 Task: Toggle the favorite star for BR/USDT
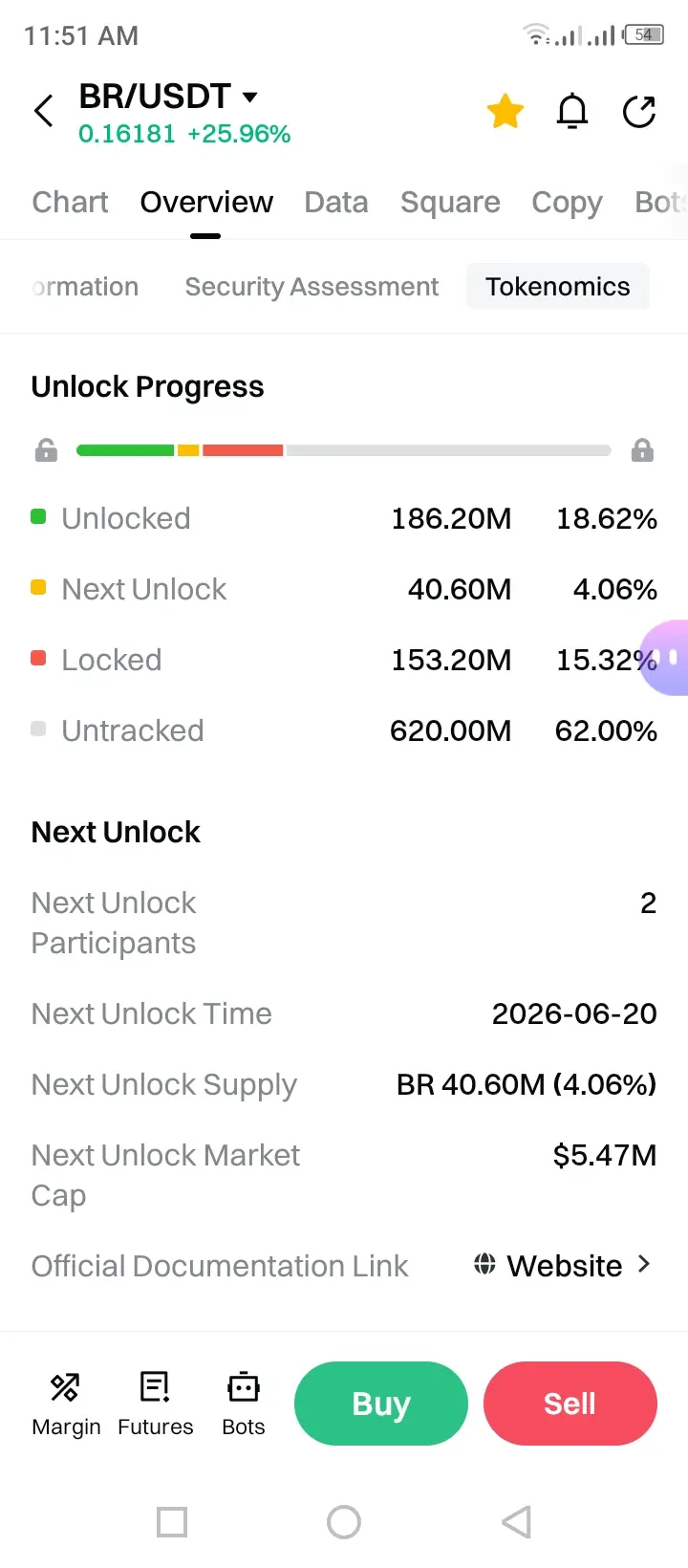(505, 112)
